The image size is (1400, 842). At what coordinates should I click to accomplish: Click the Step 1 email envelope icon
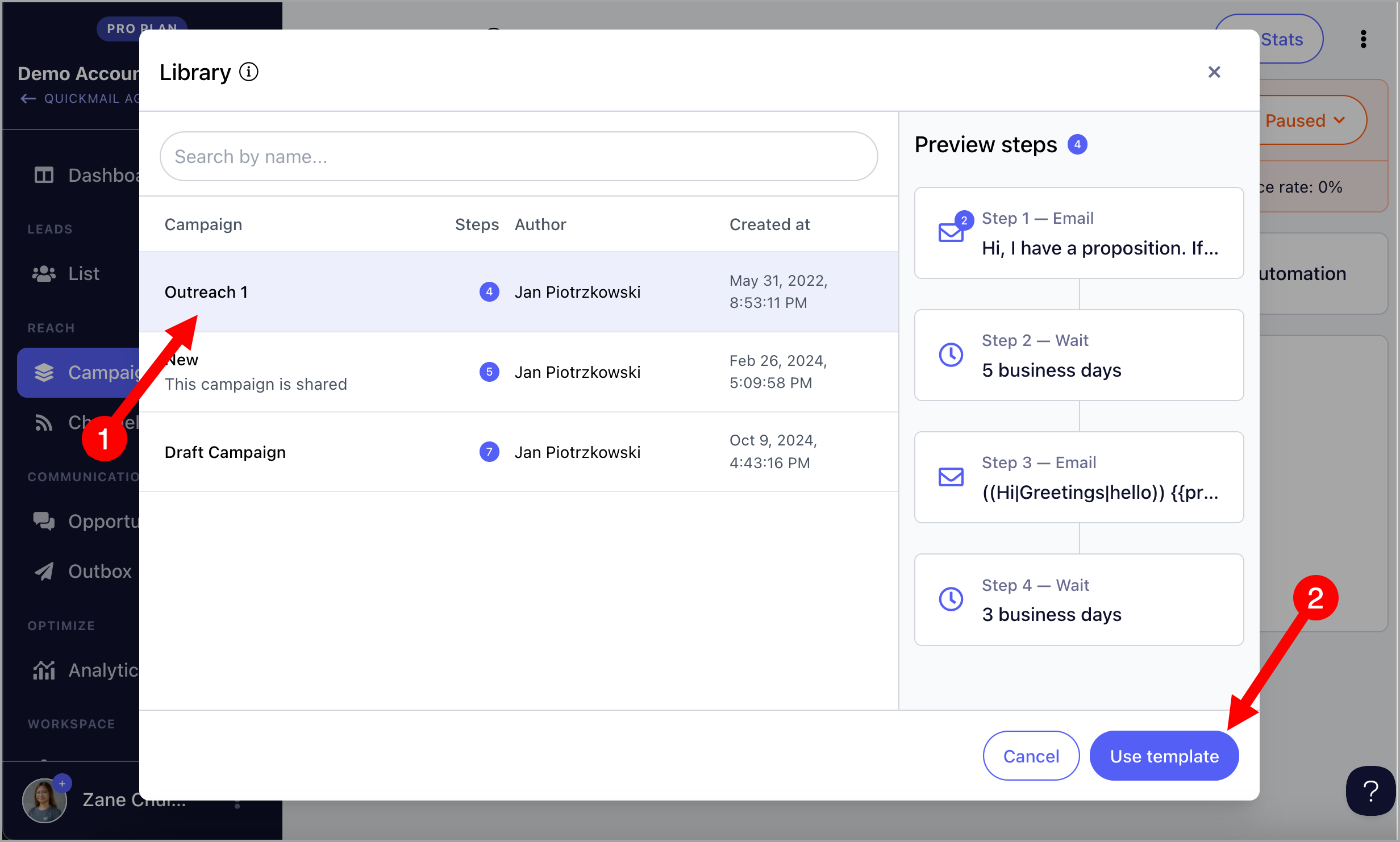[x=951, y=233]
